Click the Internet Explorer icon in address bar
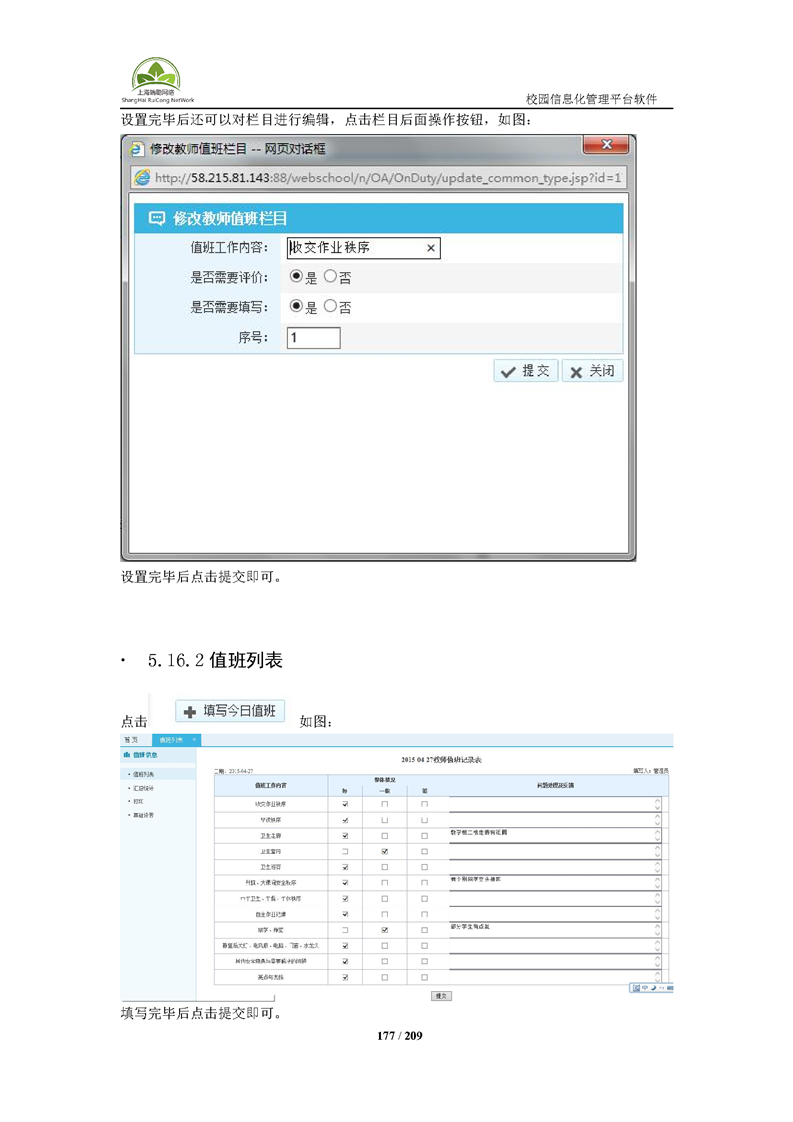This screenshot has width=793, height=1122. tap(142, 177)
